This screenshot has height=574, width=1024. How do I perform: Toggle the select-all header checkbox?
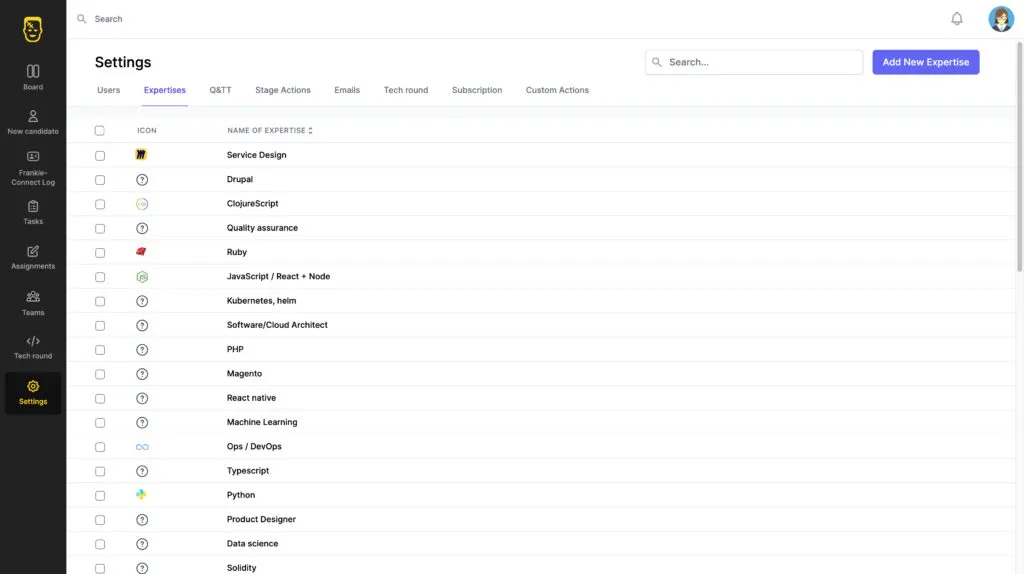tap(99, 131)
